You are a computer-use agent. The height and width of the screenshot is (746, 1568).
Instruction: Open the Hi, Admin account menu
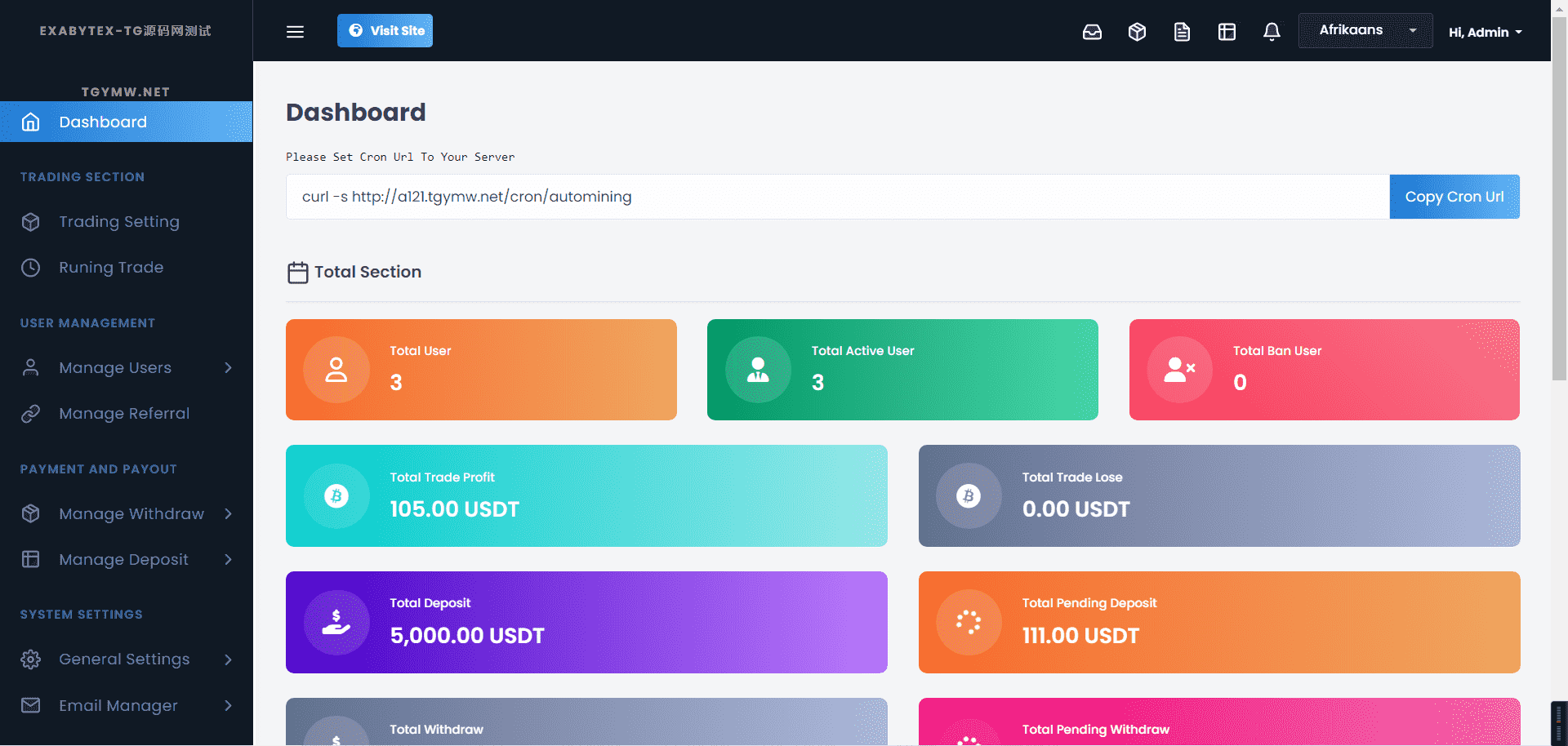point(1485,32)
